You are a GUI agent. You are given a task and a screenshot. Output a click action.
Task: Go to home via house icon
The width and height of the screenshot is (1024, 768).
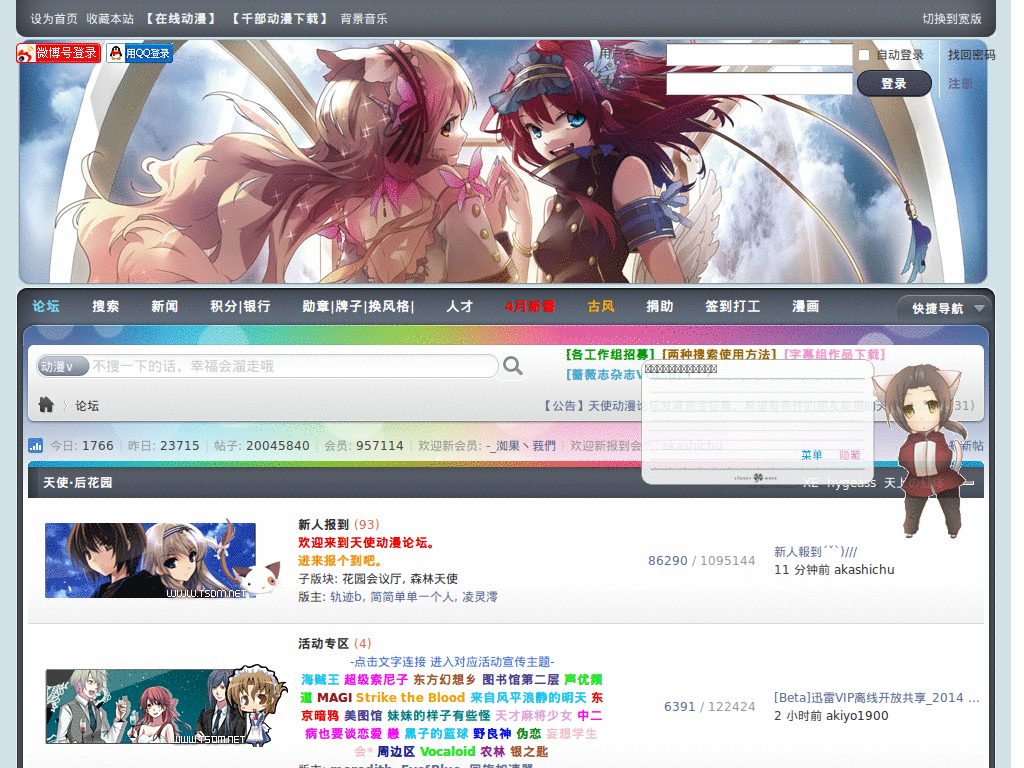[x=46, y=405]
